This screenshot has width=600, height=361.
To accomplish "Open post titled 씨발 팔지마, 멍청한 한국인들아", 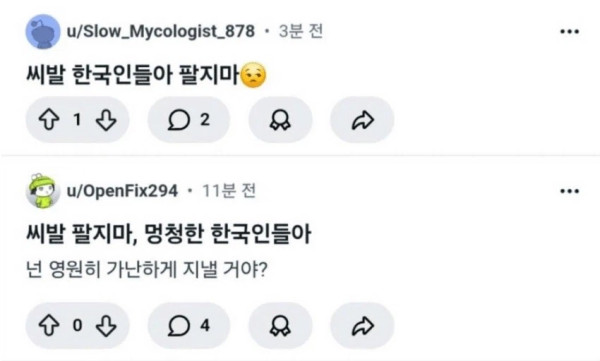I will point(168,234).
